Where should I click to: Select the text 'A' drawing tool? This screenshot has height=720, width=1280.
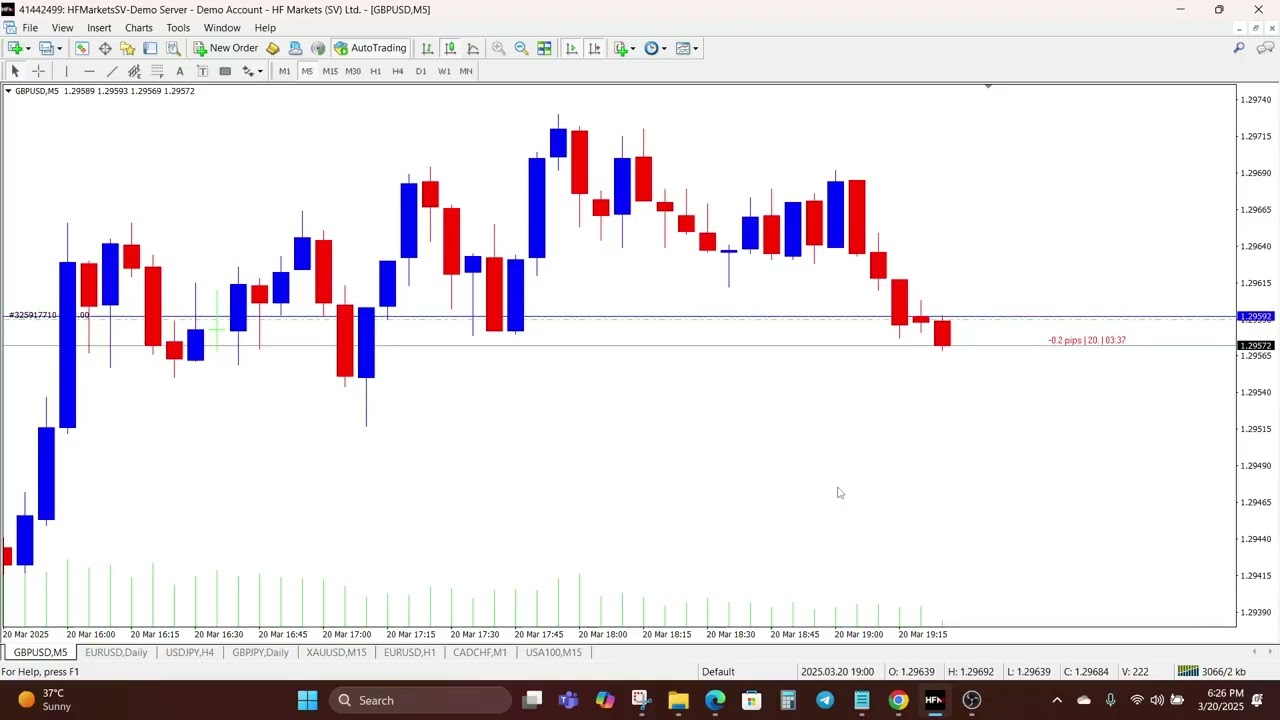point(180,71)
